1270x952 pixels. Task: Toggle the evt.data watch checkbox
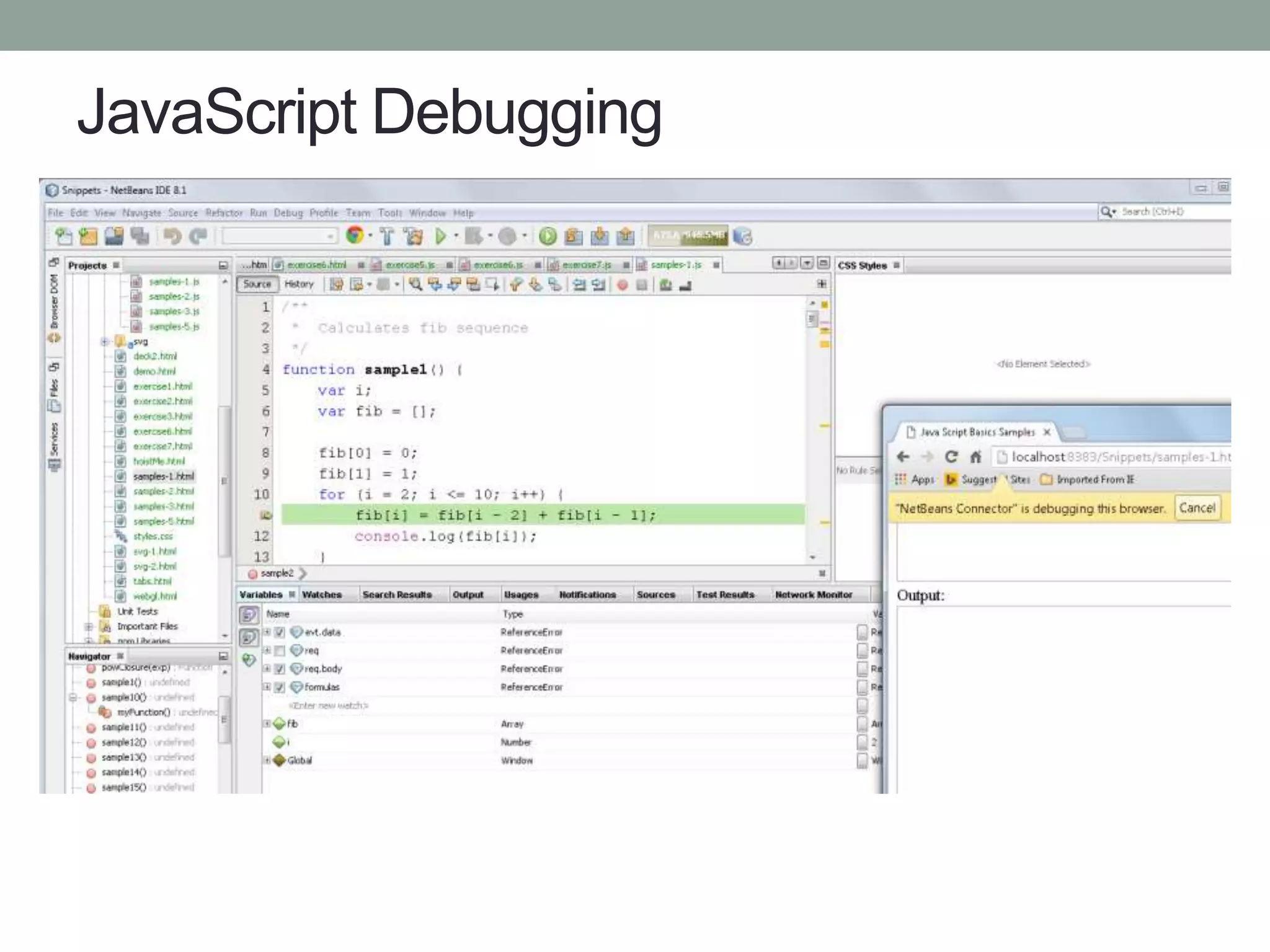pyautogui.click(x=280, y=632)
